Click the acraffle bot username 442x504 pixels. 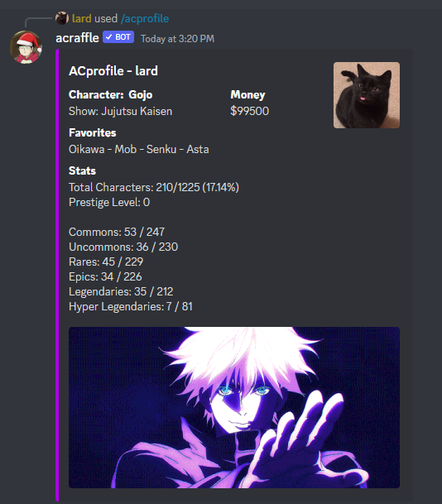[x=77, y=38]
